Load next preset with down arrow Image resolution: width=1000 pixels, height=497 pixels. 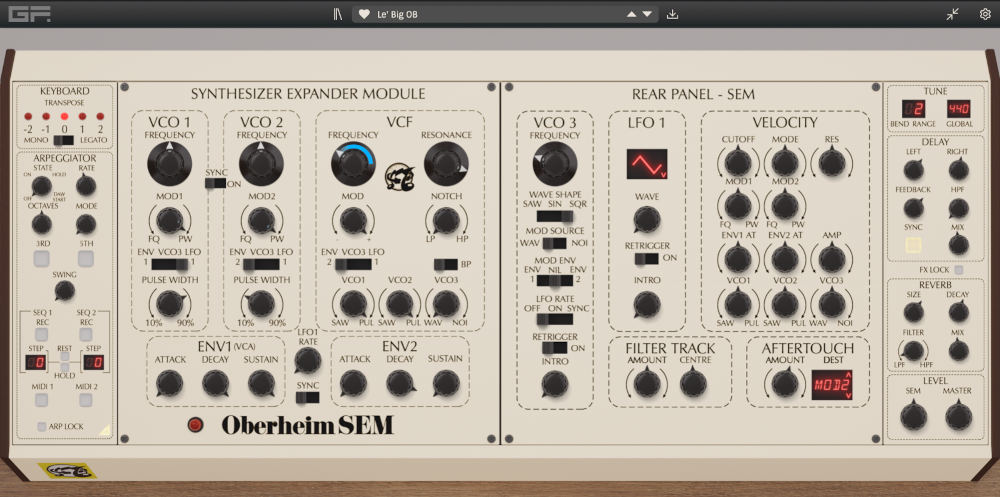coord(647,14)
